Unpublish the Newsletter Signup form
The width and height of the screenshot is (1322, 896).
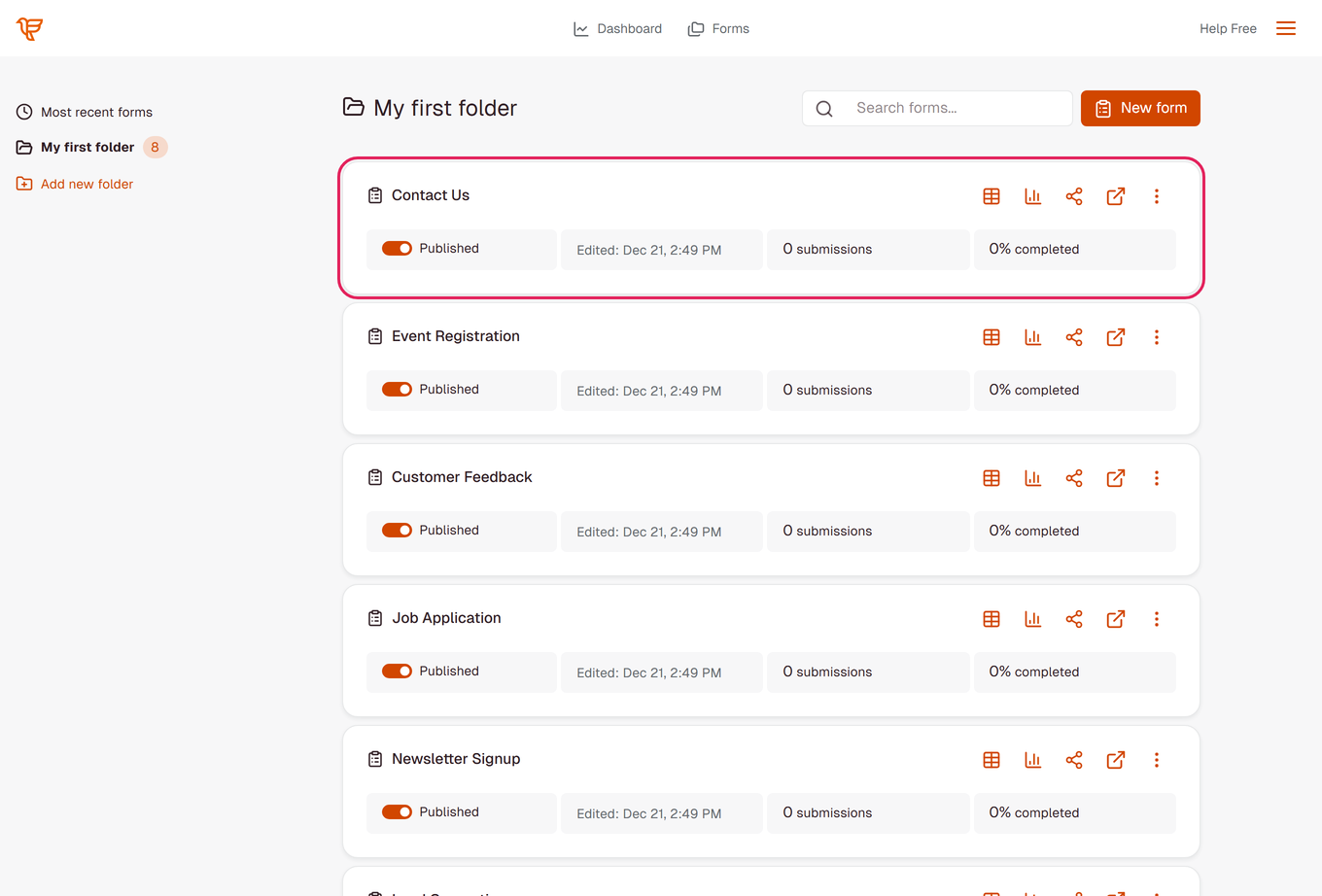[x=397, y=812]
